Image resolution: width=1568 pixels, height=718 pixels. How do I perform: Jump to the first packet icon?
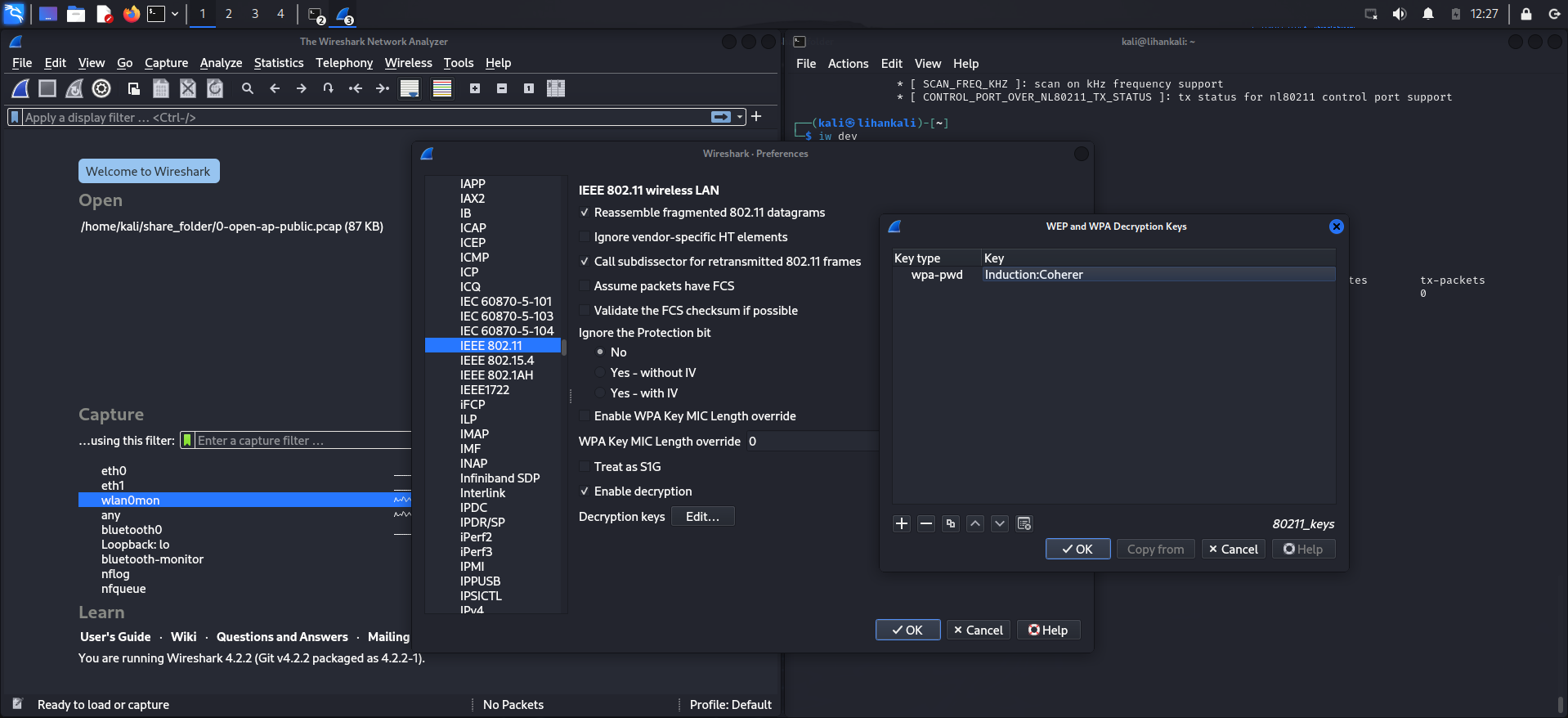coord(356,88)
